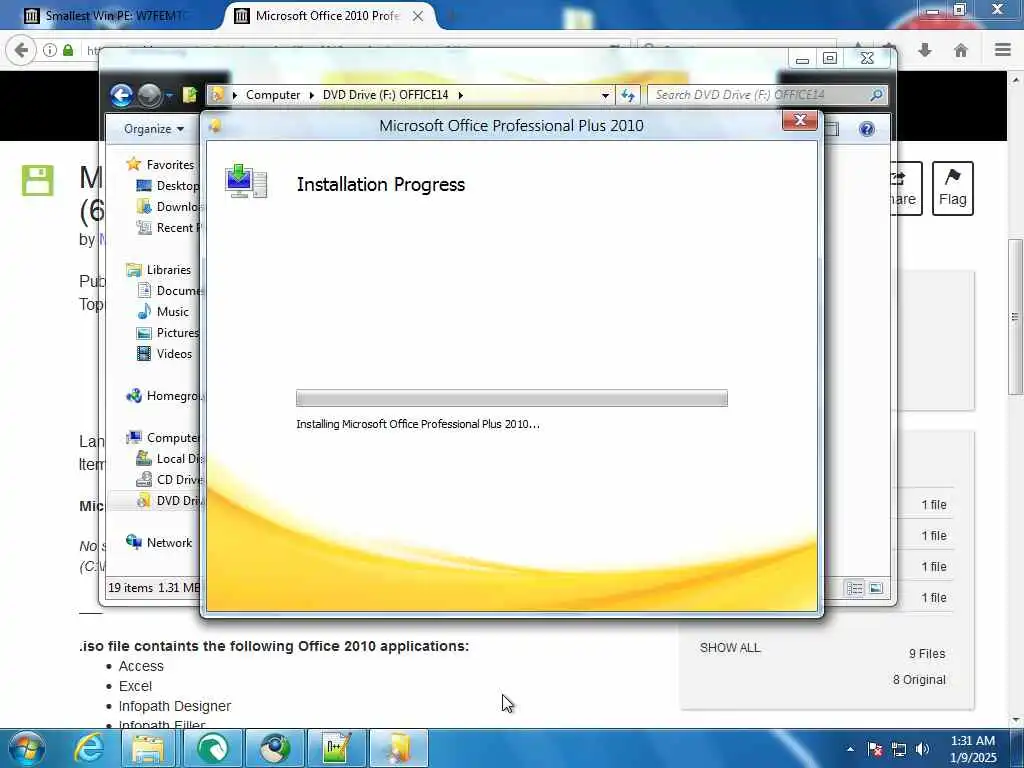Expand the DVD Drive OFFICE14 breadcrumb arrow
The width and height of the screenshot is (1024, 768).
coord(460,95)
